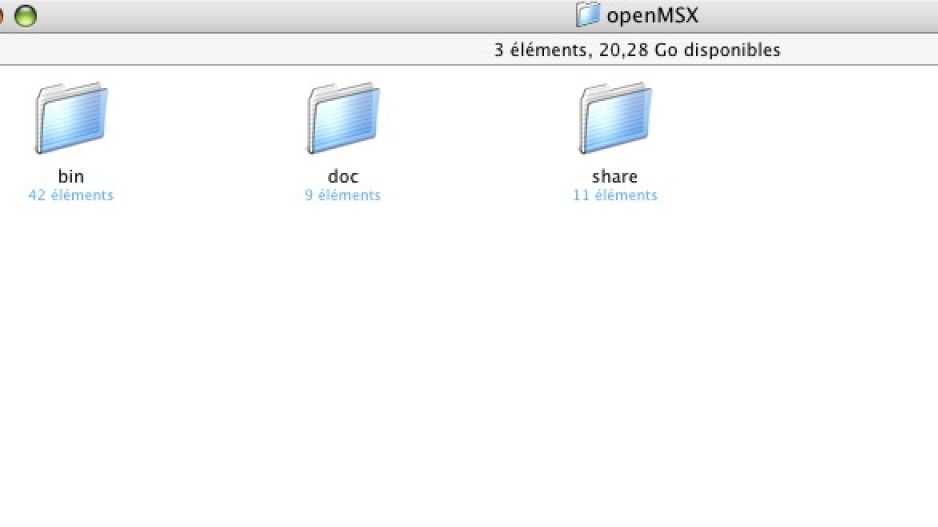
Task: Click the "11 éléments" info text
Action: point(615,195)
